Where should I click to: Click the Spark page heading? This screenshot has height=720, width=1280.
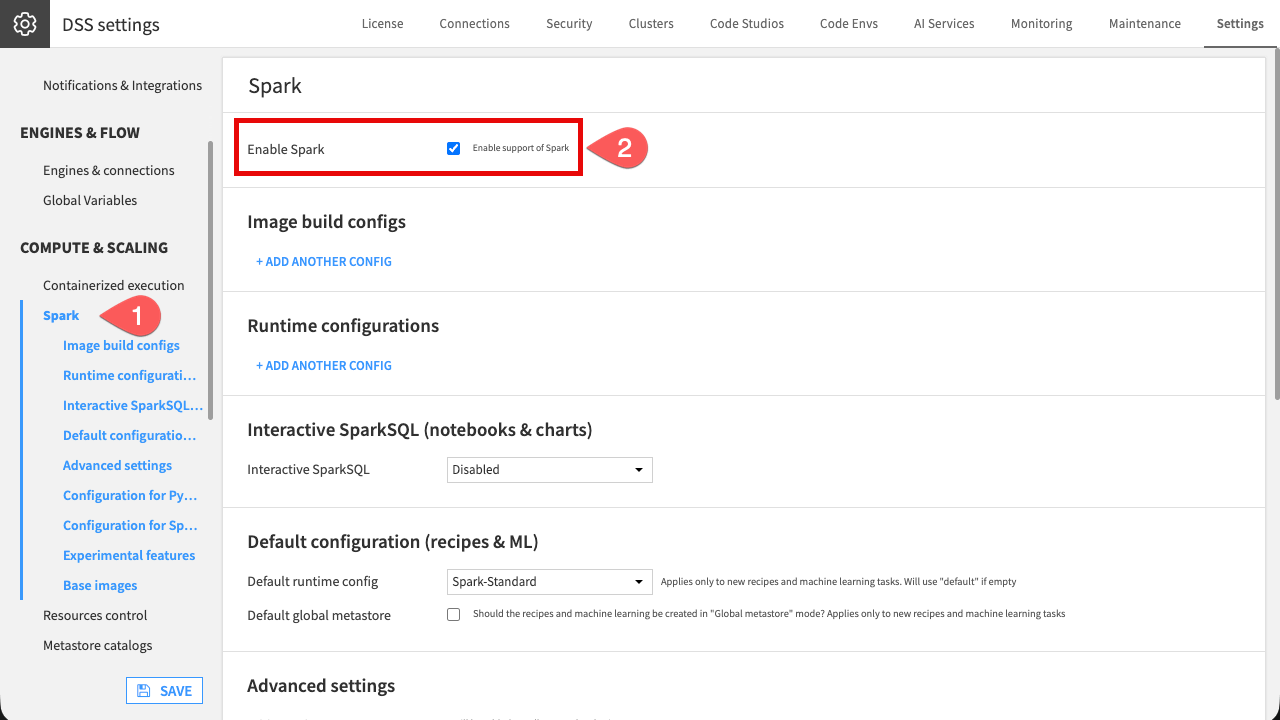click(x=275, y=85)
